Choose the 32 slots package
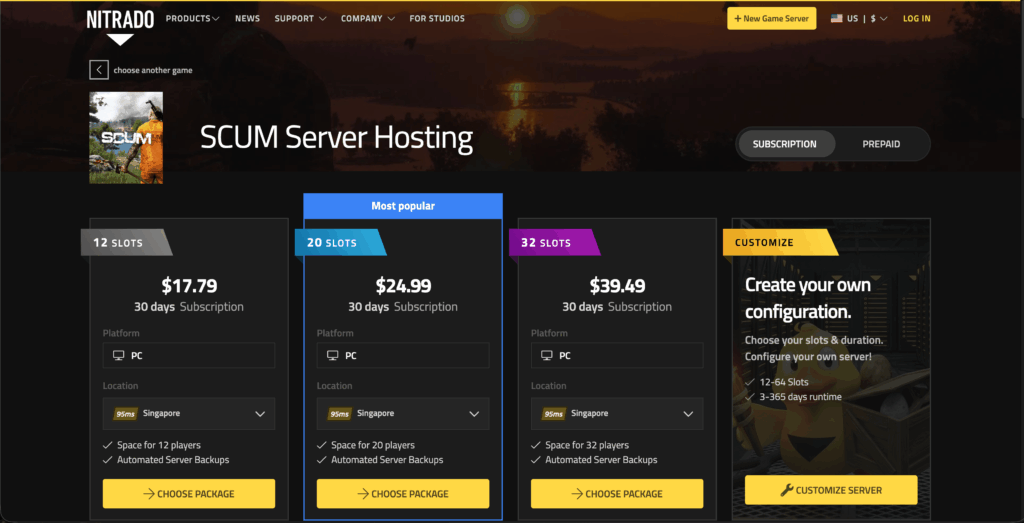1024x523 pixels. (x=617, y=494)
